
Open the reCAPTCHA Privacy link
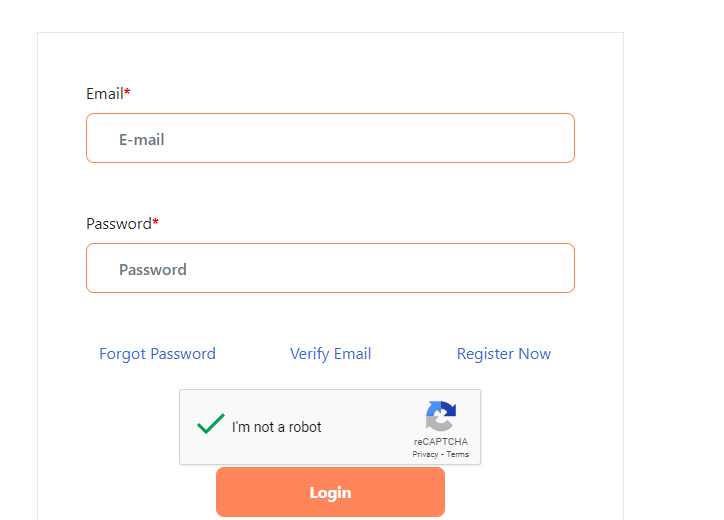pos(425,454)
